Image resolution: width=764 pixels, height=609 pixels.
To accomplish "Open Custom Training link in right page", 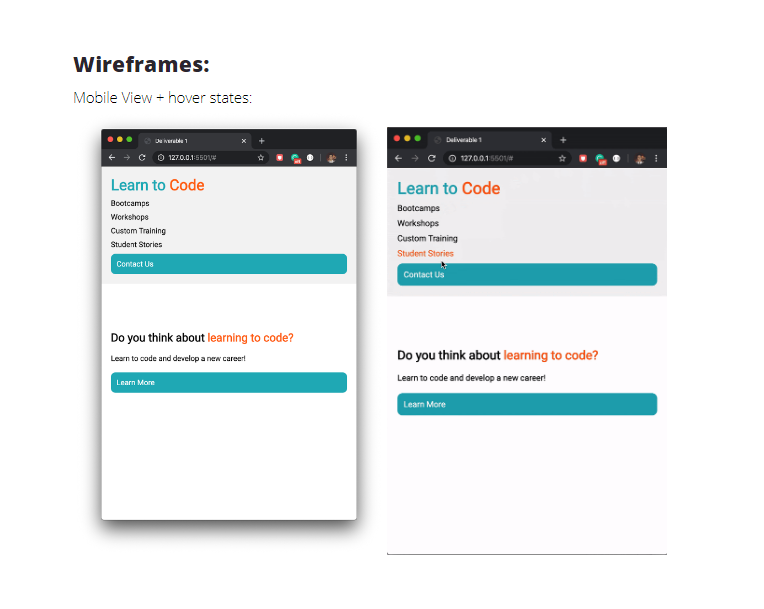I will [427, 238].
